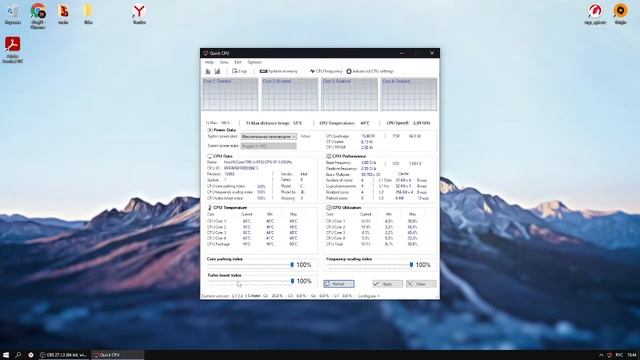Open the menu between View and Options
The image size is (640, 360).
pos(238,62)
